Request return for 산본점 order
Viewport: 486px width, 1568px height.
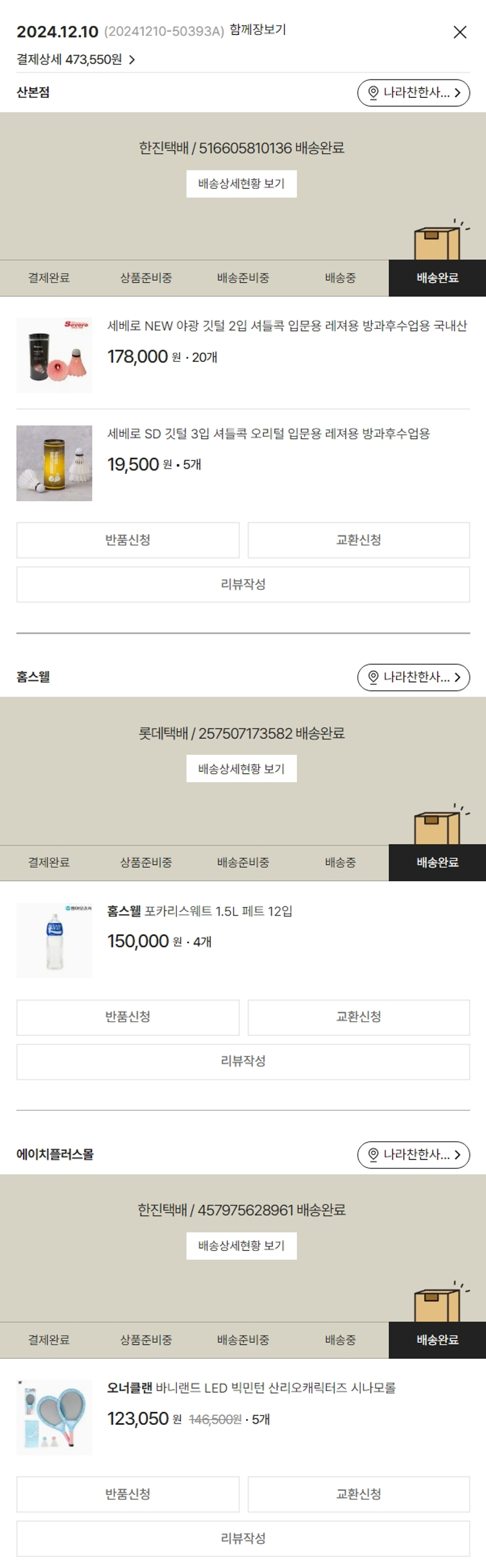128,540
